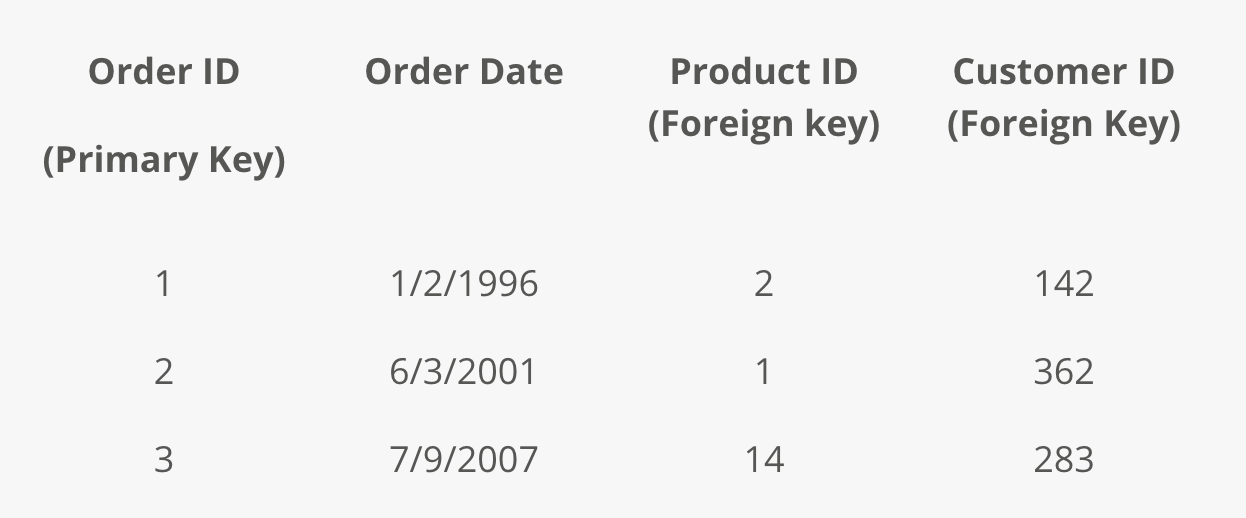
Task: Click the Foreign Key label under Customer ID
Action: [x=1064, y=125]
